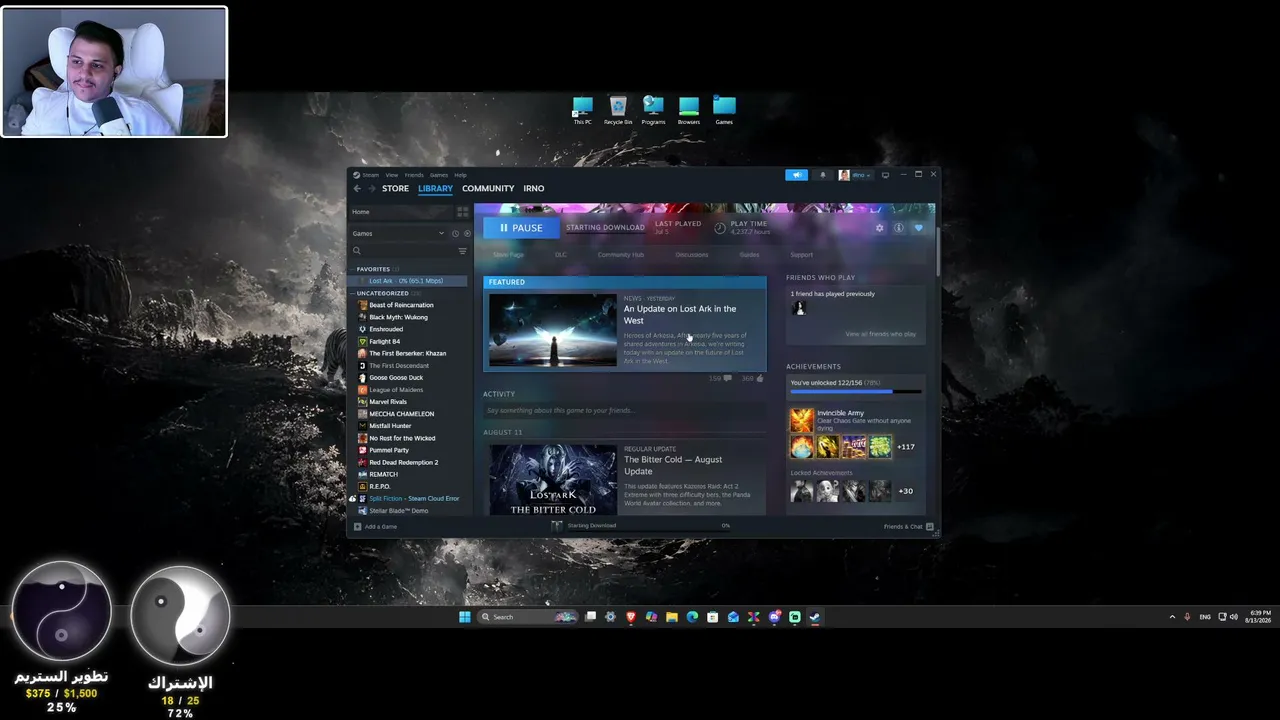Open the Steam announcements megaphone button
Viewport: 1280px width, 720px height.
click(796, 175)
